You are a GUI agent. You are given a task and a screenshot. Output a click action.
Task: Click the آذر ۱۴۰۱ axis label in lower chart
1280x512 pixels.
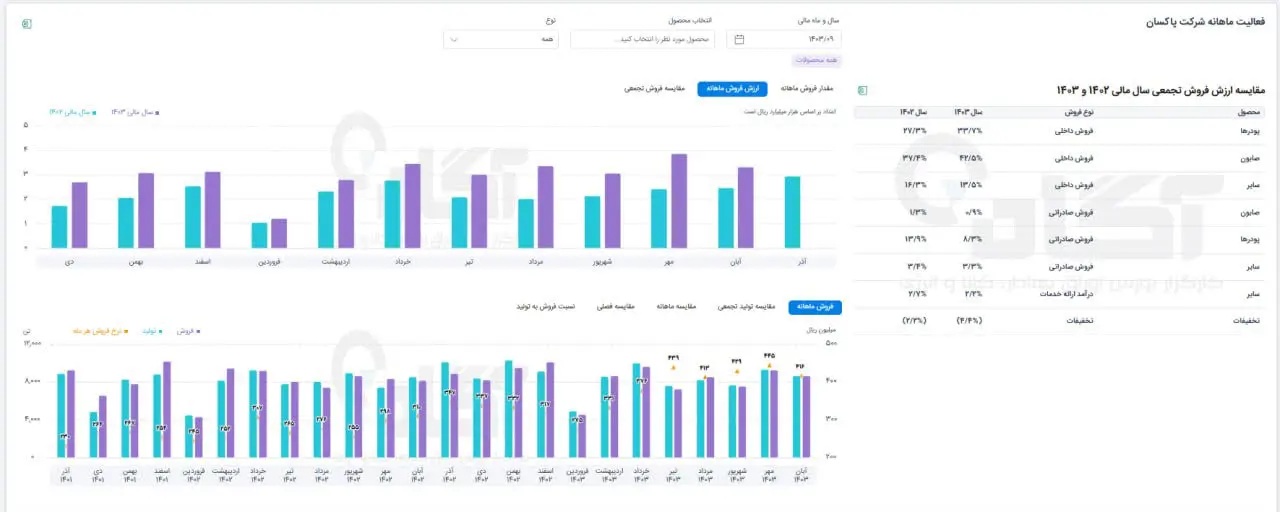point(66,473)
